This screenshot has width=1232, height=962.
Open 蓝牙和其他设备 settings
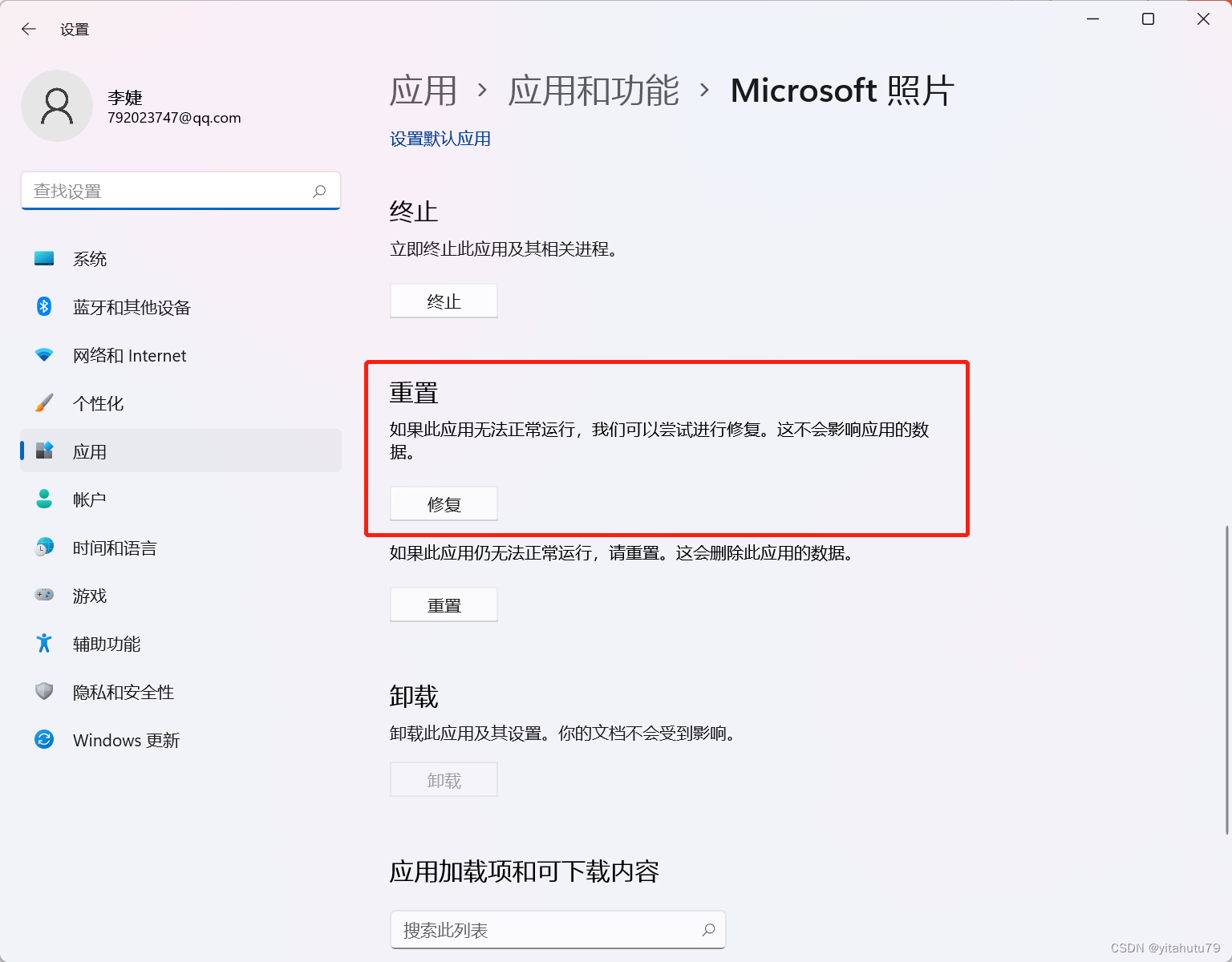[x=180, y=307]
